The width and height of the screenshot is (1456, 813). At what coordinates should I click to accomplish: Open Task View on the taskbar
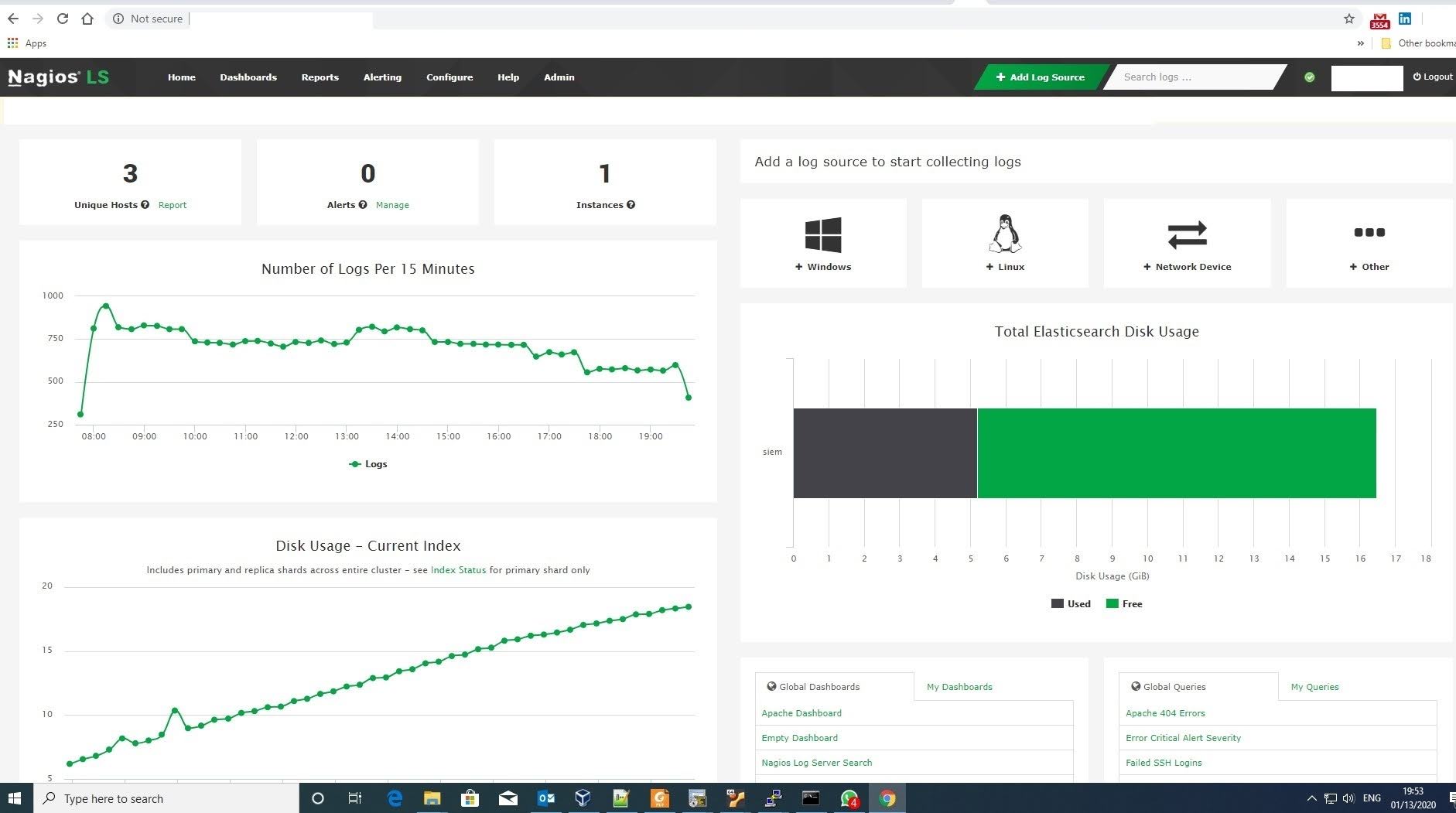click(355, 798)
